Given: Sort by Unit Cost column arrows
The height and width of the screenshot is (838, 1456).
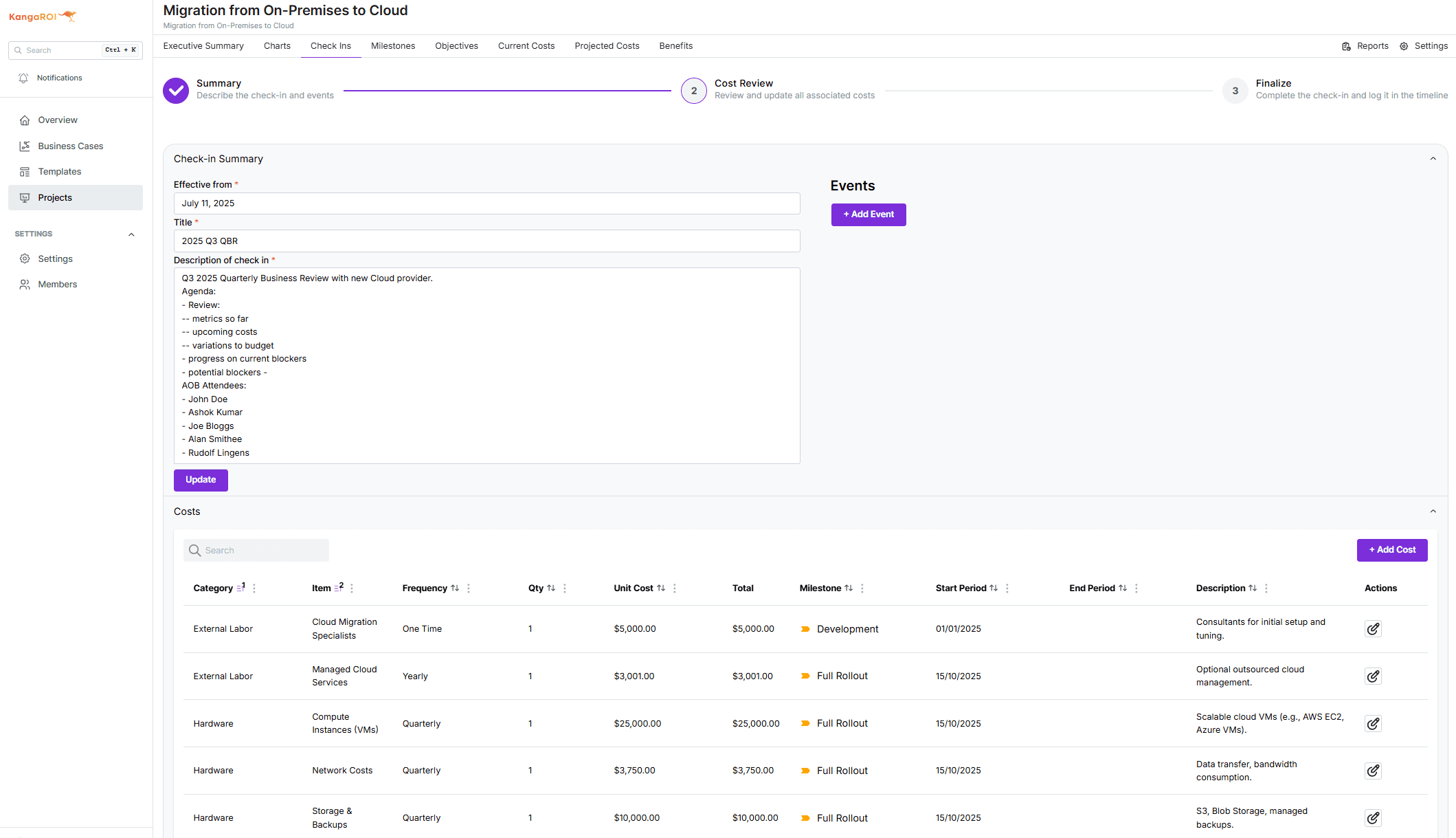Looking at the screenshot, I should (x=661, y=588).
